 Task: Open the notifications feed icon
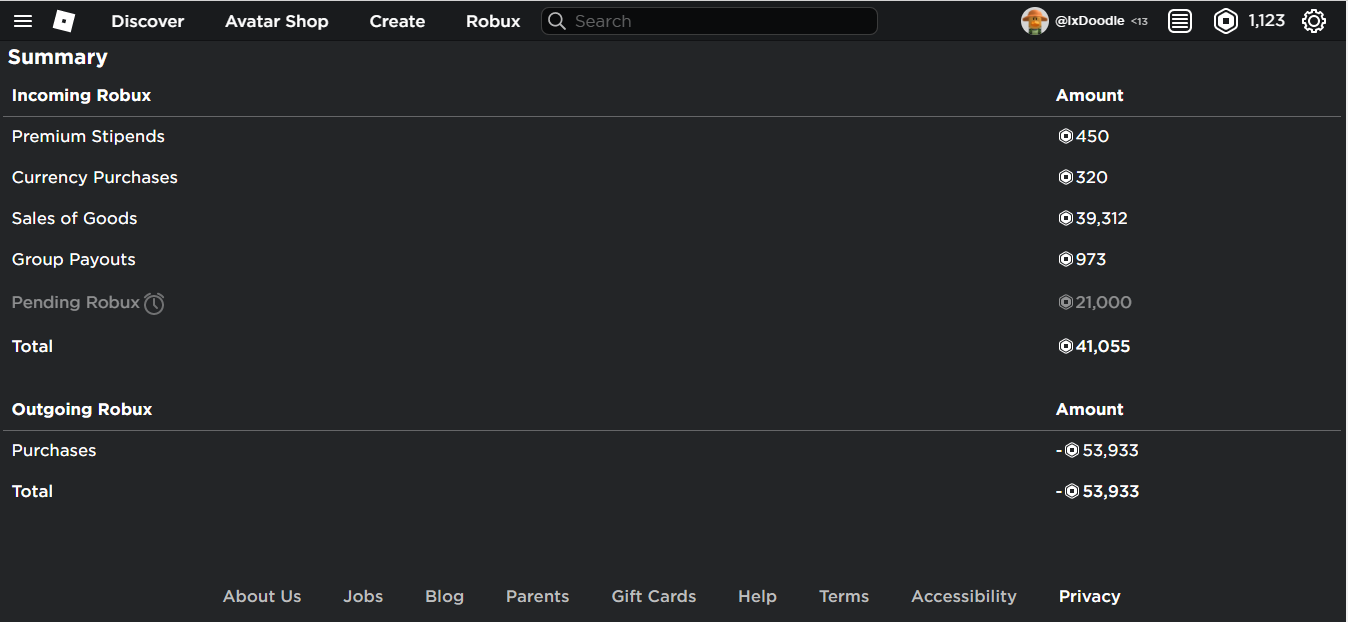point(1180,21)
